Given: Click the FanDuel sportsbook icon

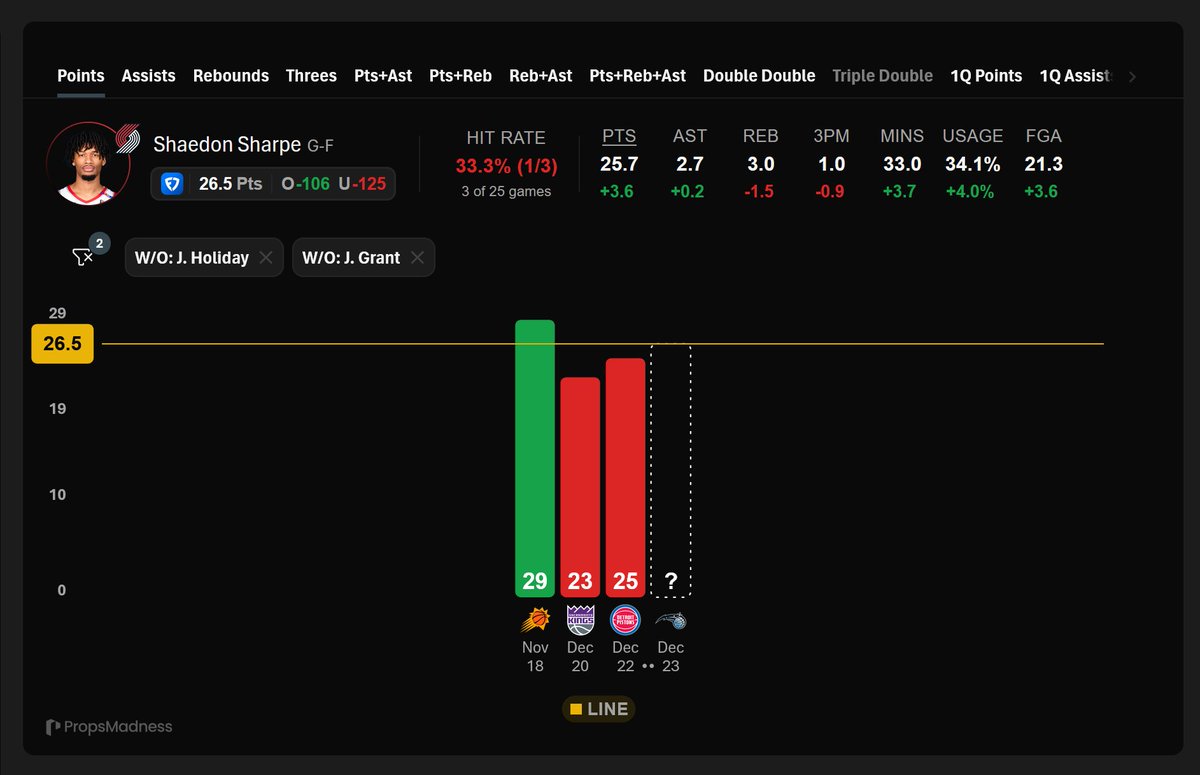Looking at the screenshot, I should (172, 184).
